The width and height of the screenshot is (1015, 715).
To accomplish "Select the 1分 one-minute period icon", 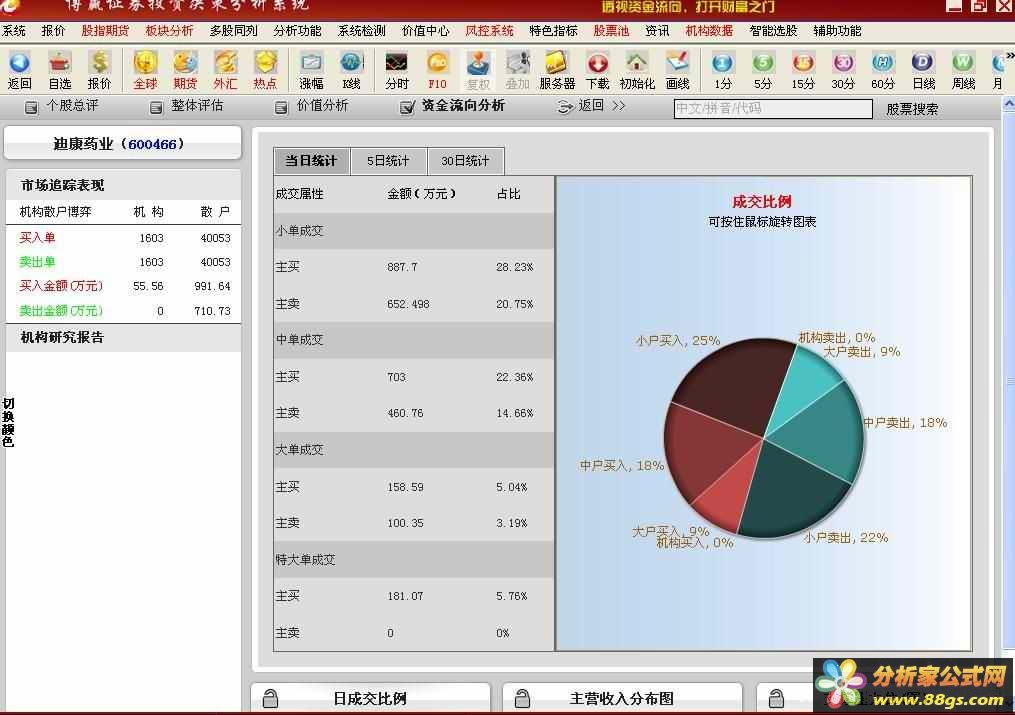I will pos(723,71).
